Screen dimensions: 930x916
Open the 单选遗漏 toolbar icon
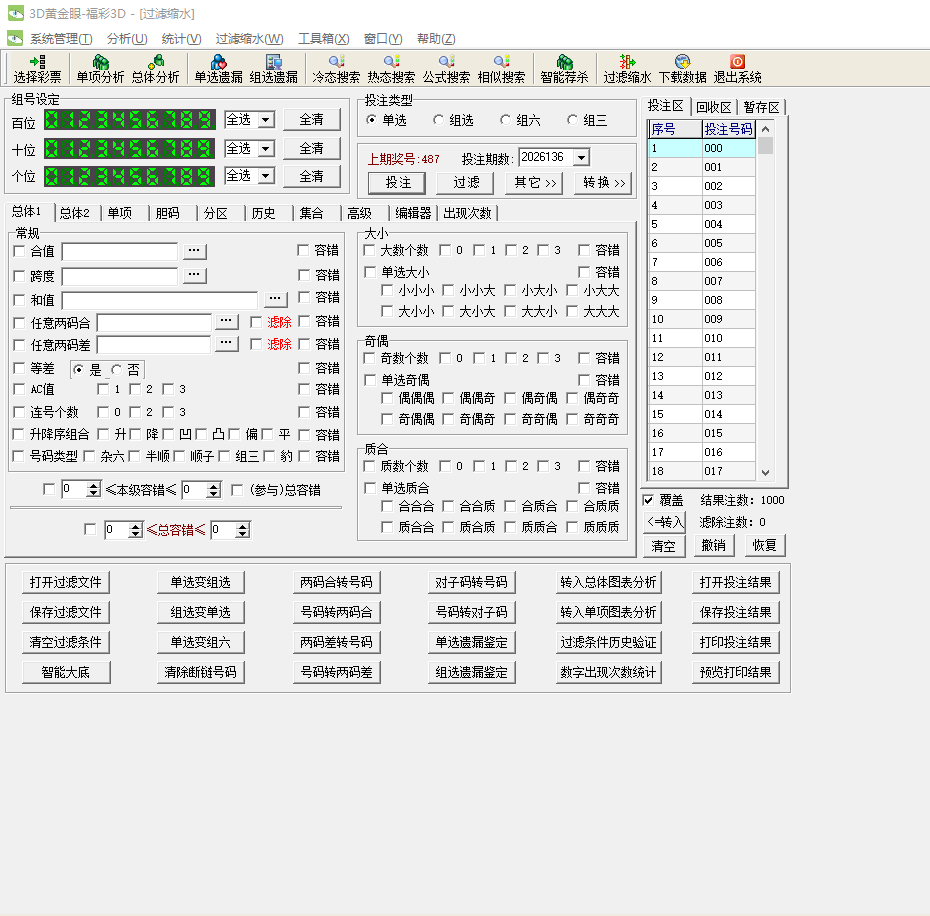point(218,69)
